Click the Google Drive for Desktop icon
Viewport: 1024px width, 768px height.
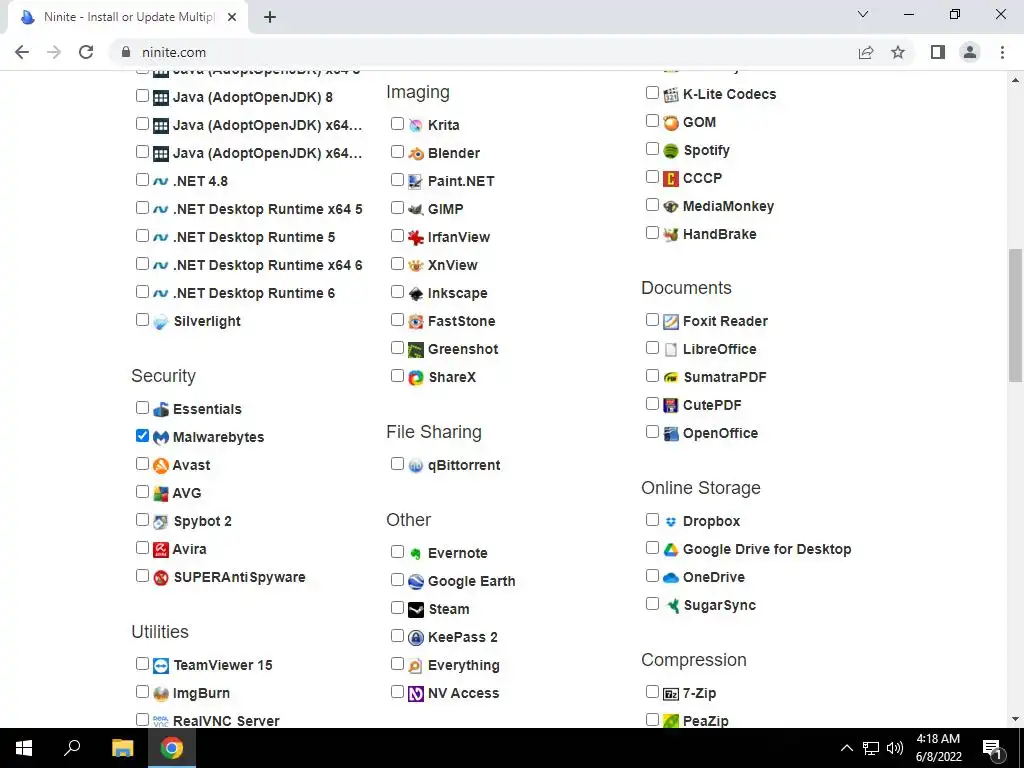pyautogui.click(x=671, y=549)
